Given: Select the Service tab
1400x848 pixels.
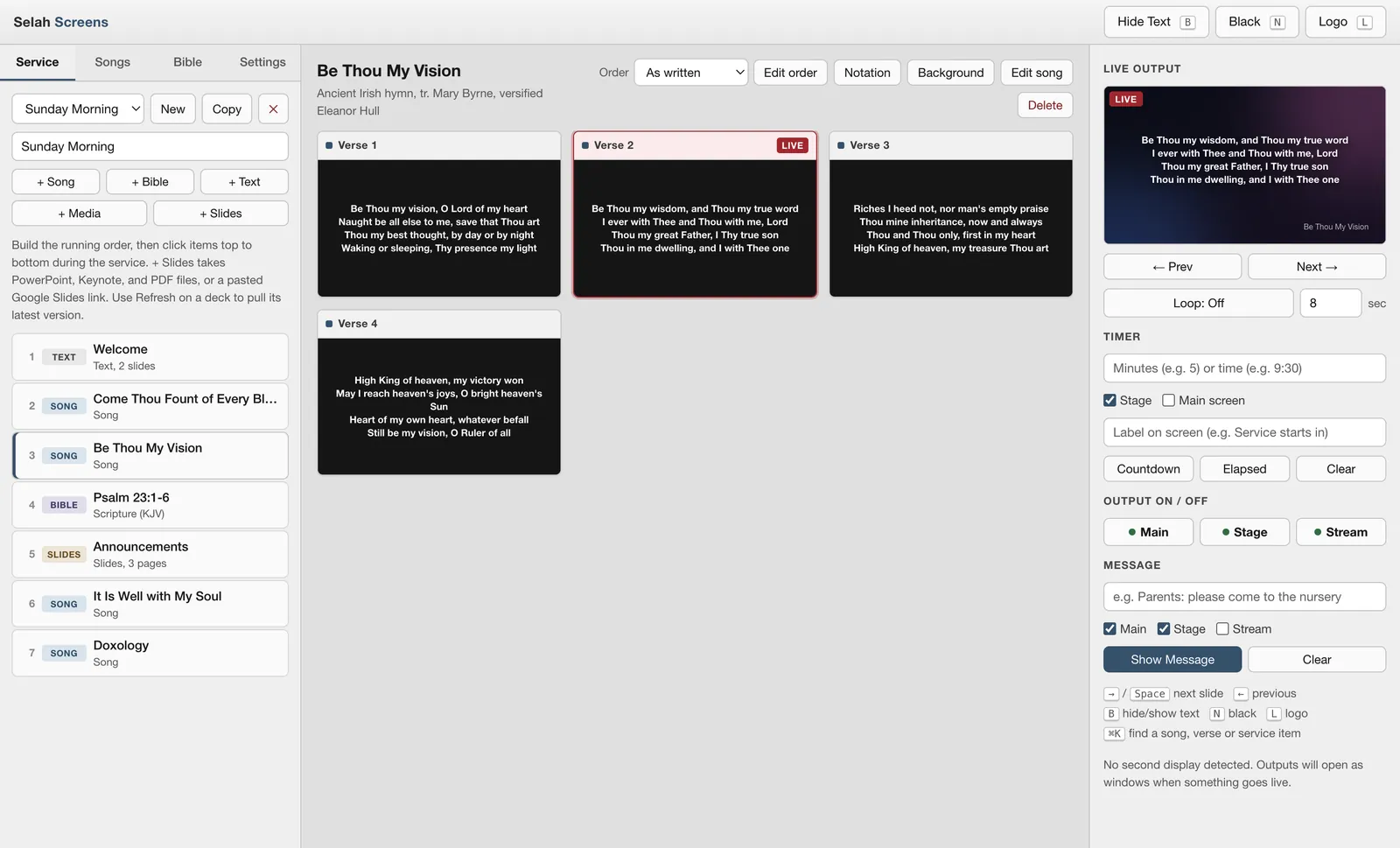Looking at the screenshot, I should click(38, 62).
